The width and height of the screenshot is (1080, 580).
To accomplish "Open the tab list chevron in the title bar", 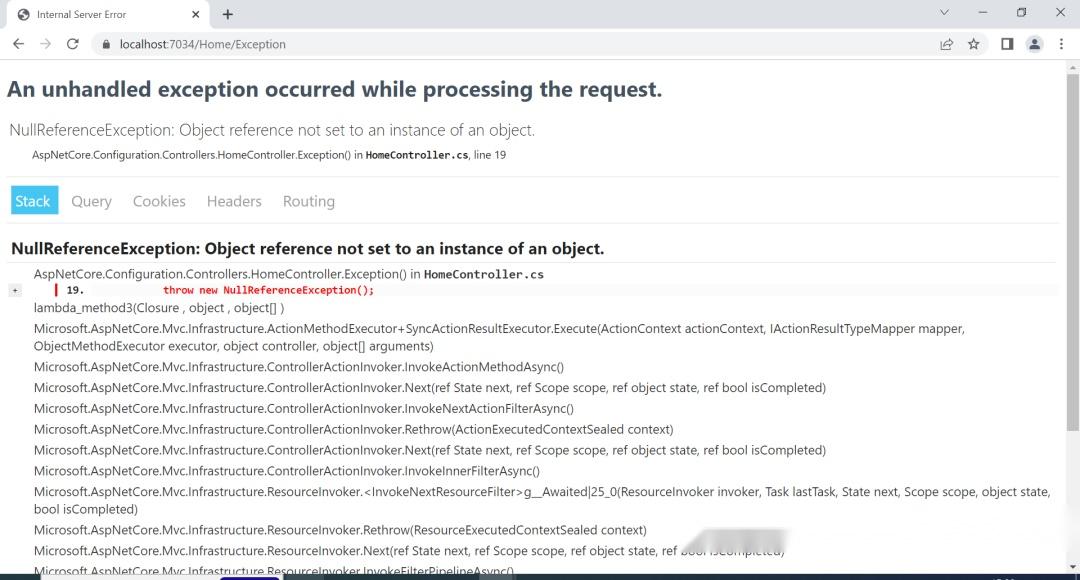I will coord(944,13).
